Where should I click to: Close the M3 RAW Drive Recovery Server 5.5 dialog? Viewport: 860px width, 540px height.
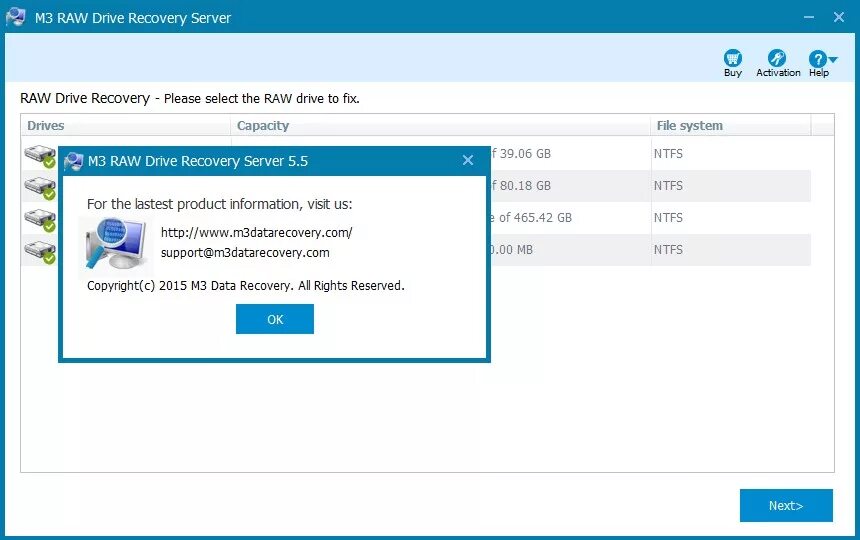468,160
